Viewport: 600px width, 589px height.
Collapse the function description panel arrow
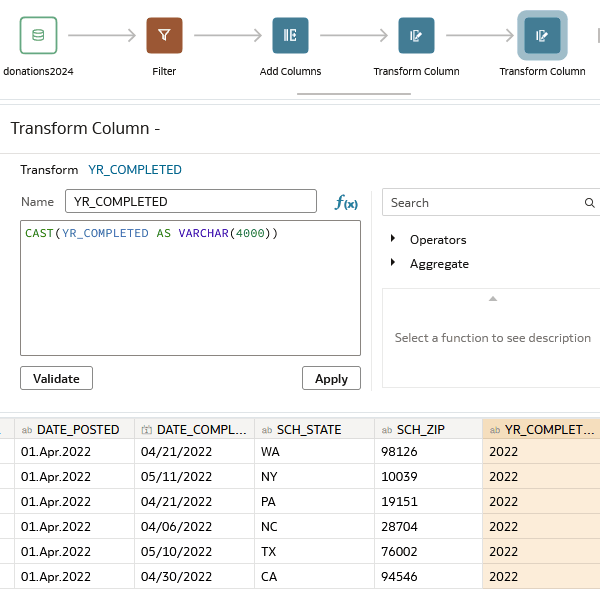[x=493, y=299]
